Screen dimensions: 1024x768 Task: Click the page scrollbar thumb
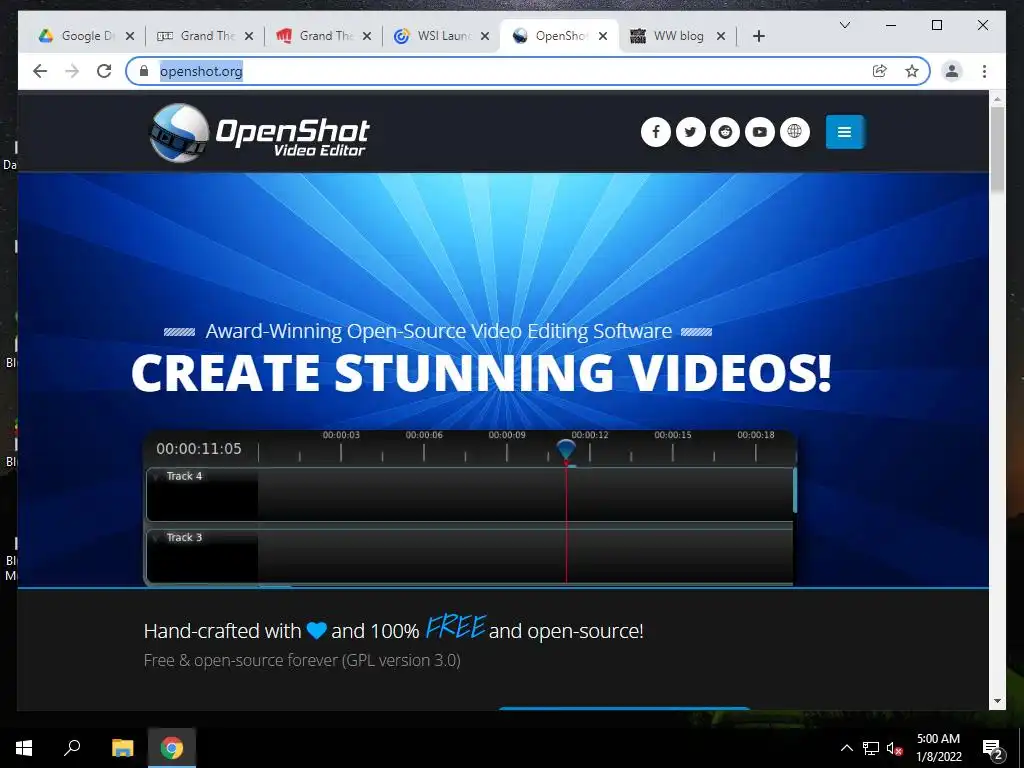[997, 149]
